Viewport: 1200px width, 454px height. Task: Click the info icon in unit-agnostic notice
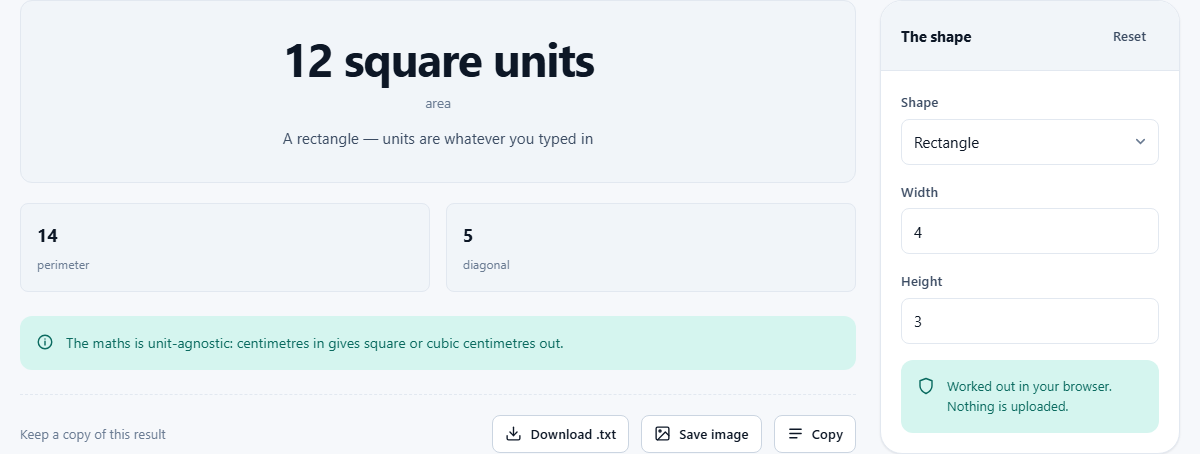tap(45, 343)
